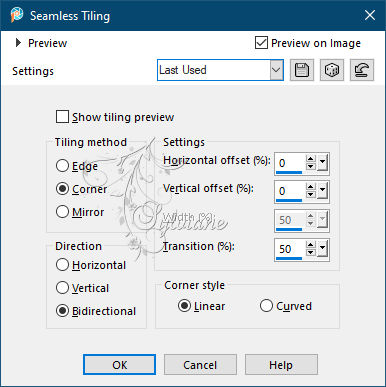Click the Save Preset floppy disk icon

[x=302, y=70]
